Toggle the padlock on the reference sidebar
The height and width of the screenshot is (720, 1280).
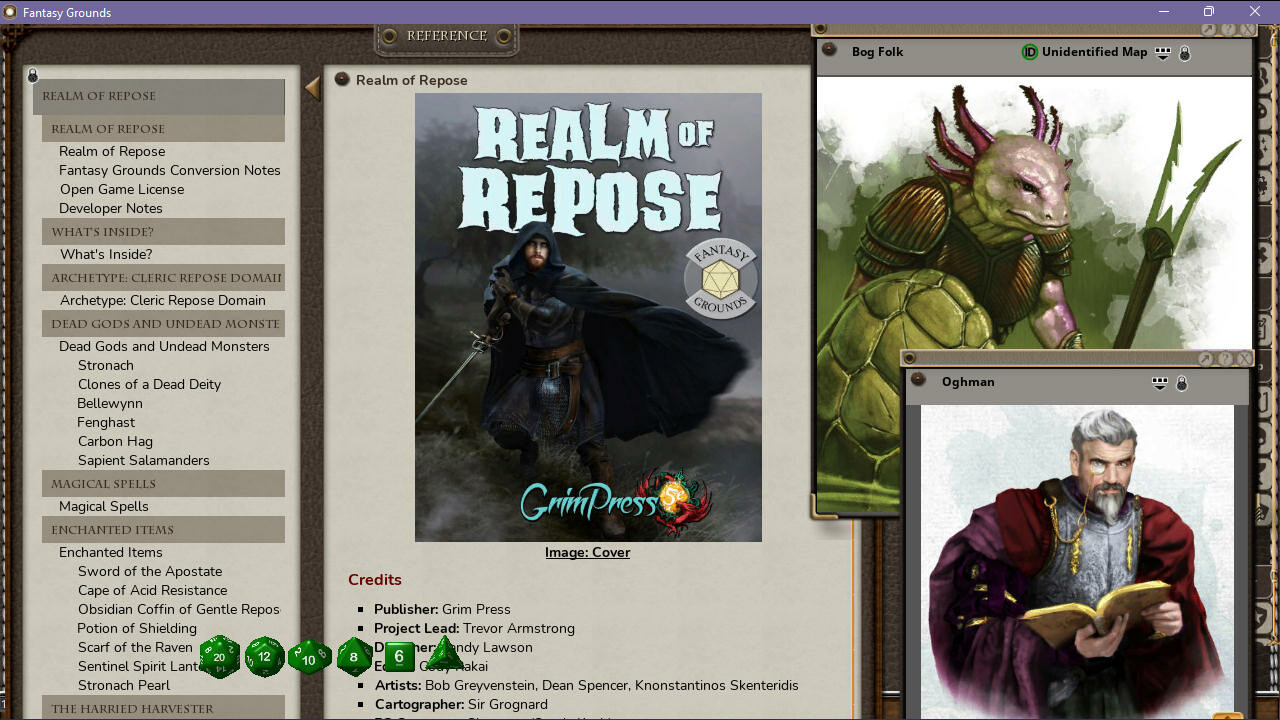click(x=32, y=74)
